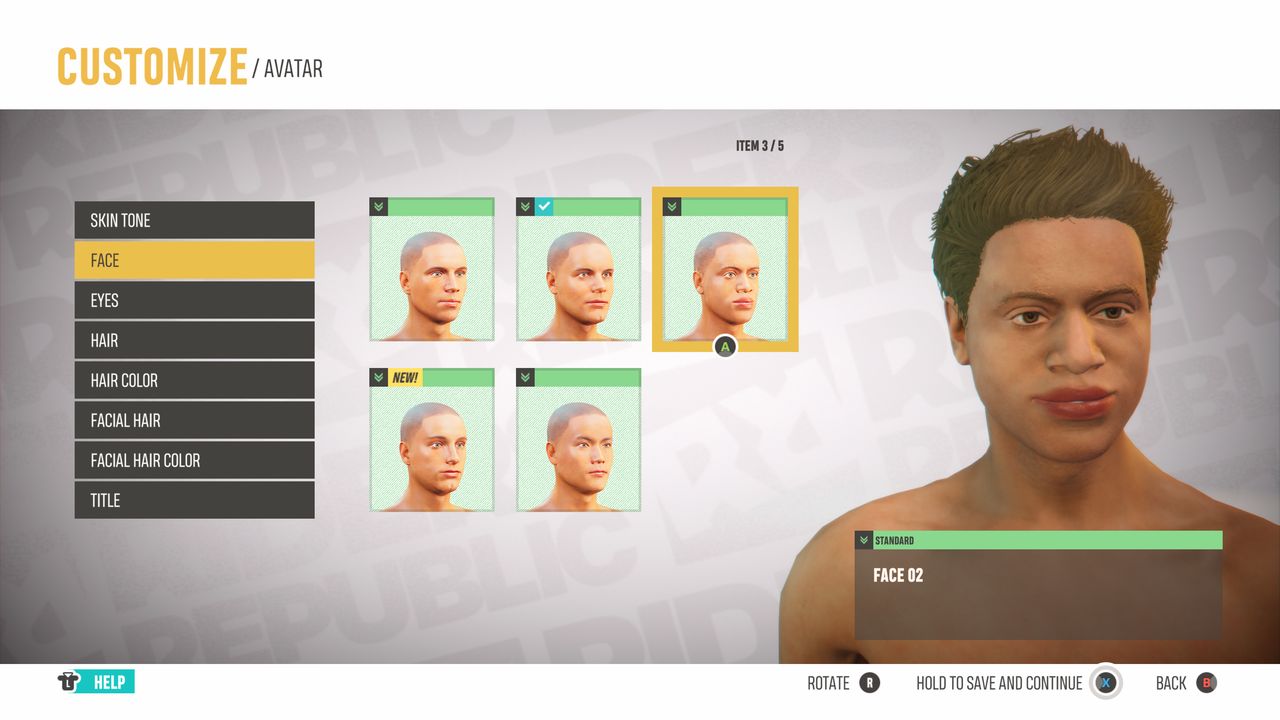
Task: Open the Hair Color category
Action: (x=194, y=380)
